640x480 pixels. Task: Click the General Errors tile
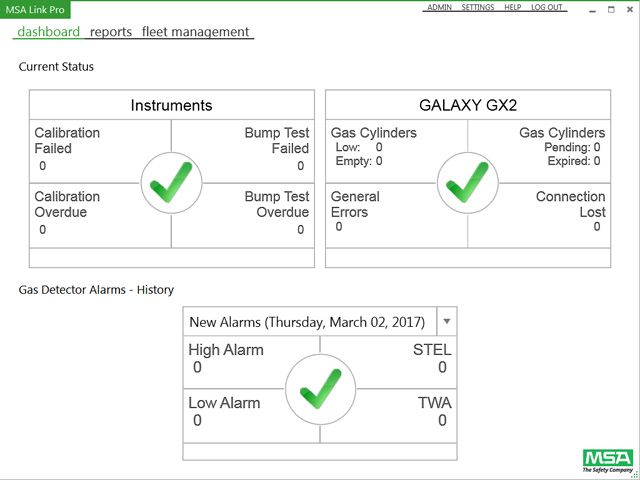coord(375,210)
